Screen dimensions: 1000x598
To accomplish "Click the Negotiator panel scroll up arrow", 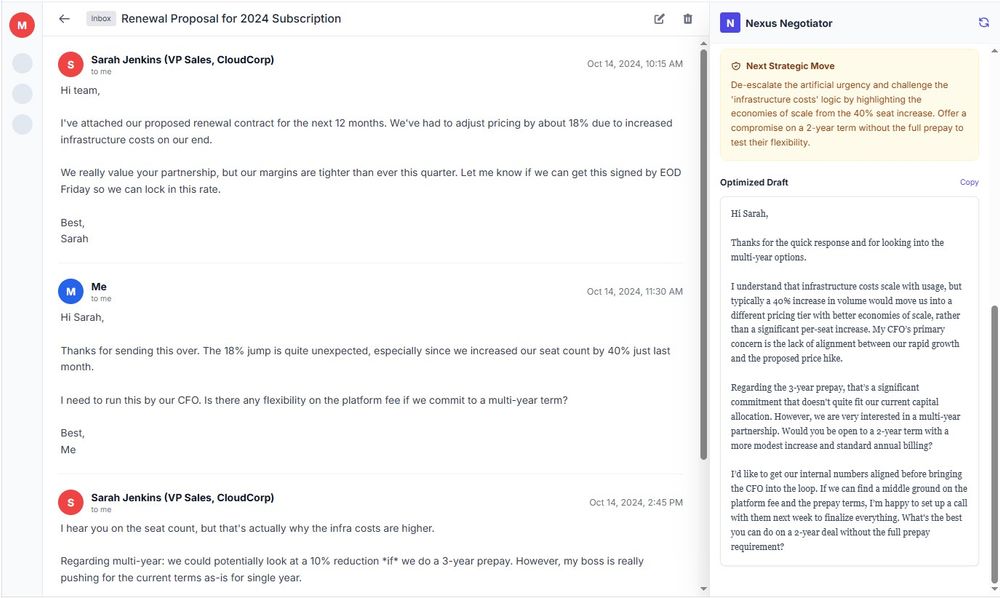I will coord(994,50).
